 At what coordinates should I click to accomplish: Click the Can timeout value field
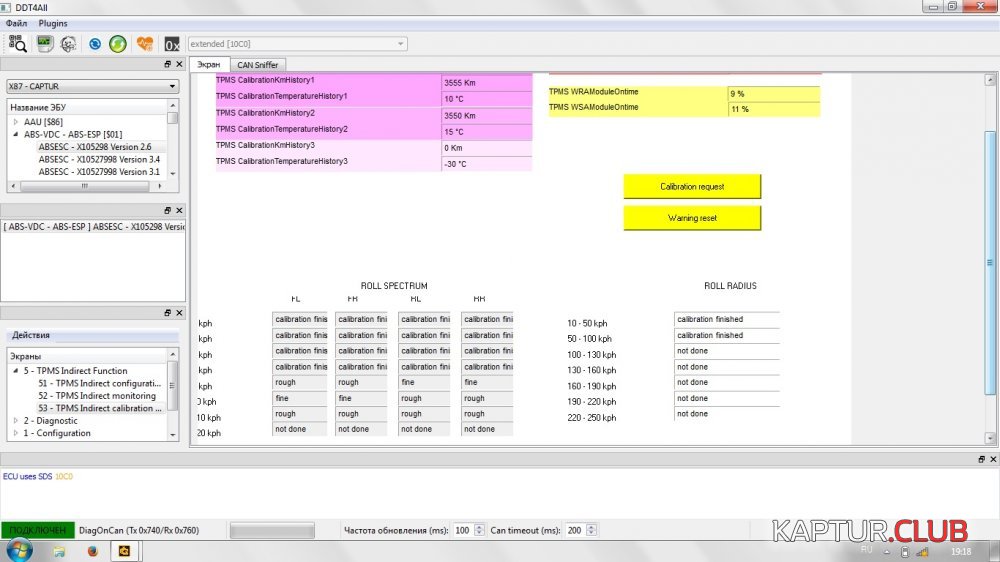point(575,530)
